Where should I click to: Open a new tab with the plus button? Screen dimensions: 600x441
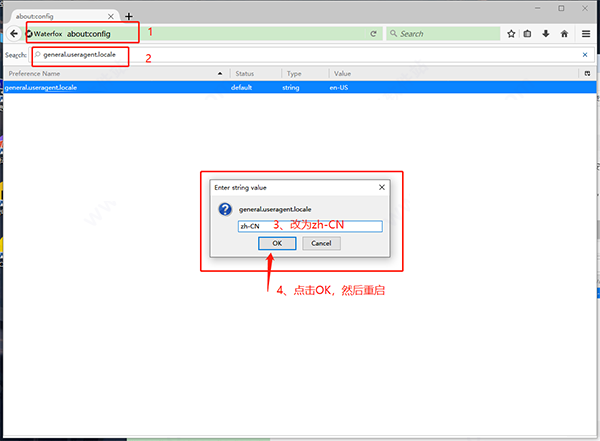(x=129, y=16)
